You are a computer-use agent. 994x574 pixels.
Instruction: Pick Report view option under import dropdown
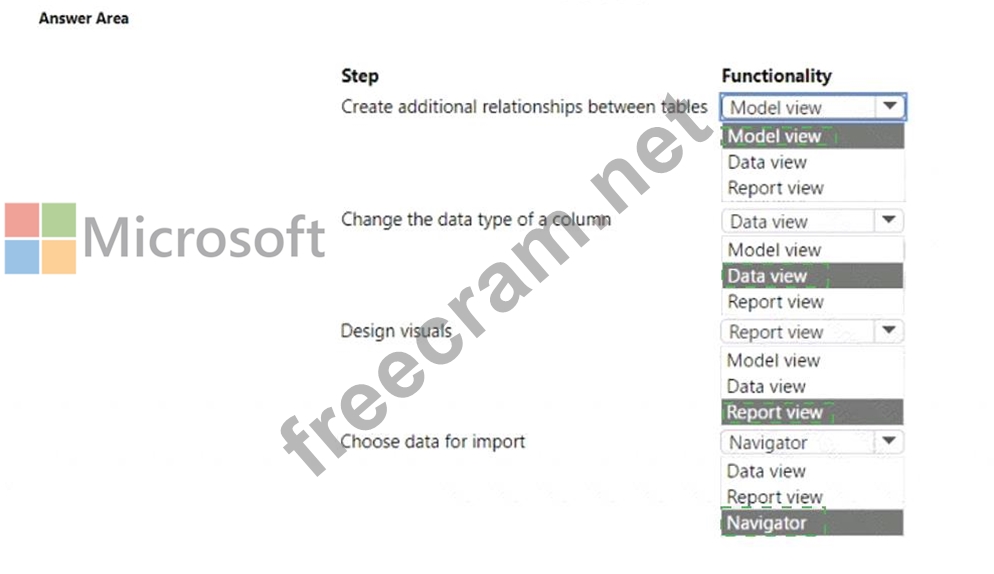pyautogui.click(x=774, y=497)
